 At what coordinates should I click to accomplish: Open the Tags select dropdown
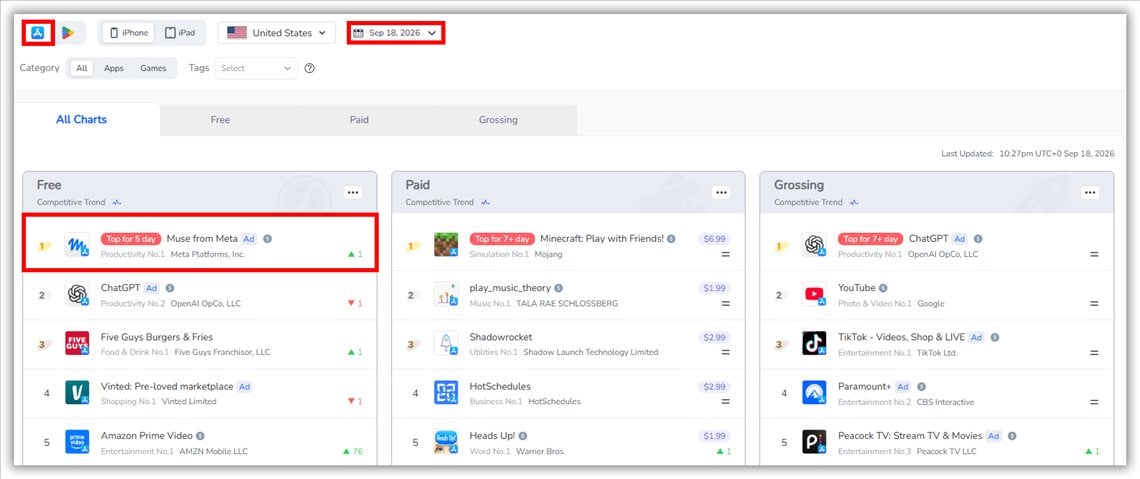(257, 68)
